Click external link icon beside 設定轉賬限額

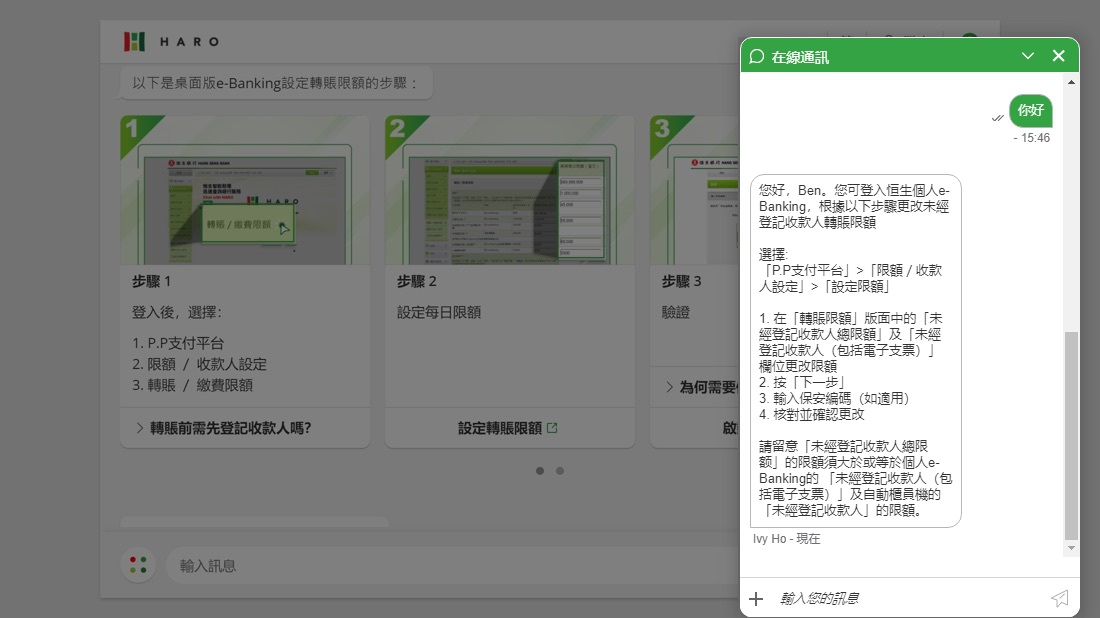pyautogui.click(x=552, y=428)
